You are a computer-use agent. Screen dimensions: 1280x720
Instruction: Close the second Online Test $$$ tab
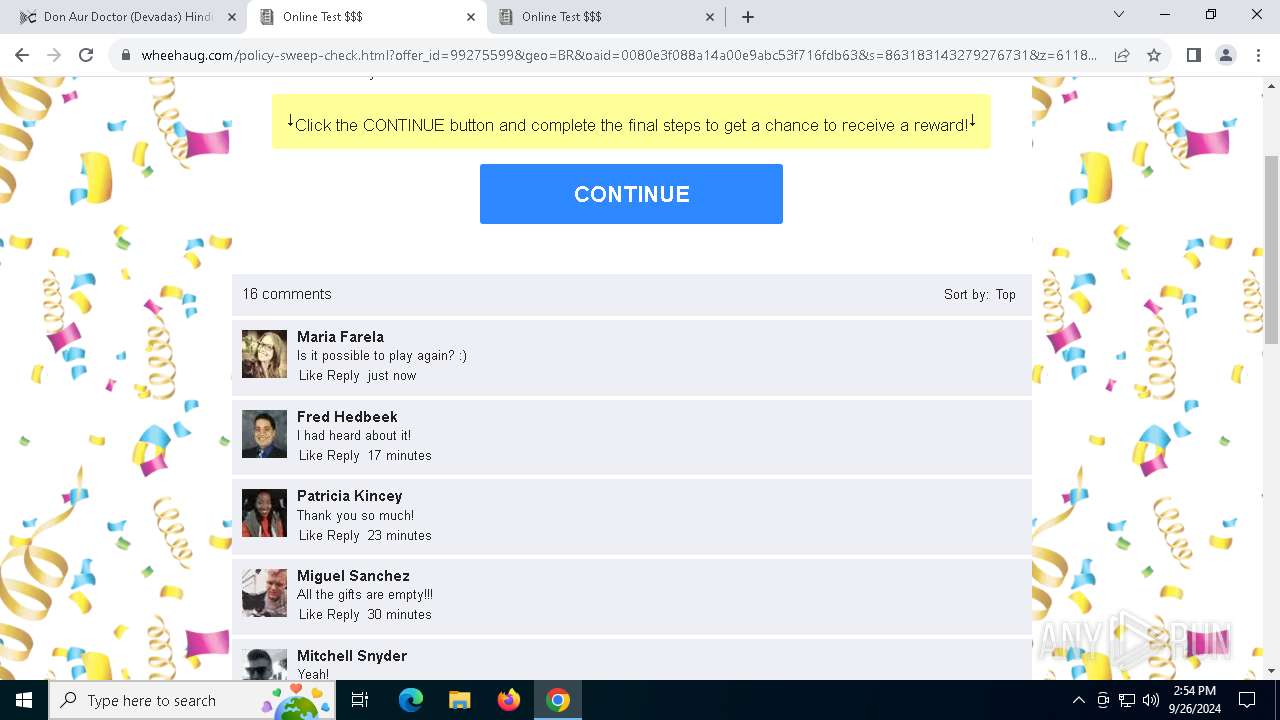click(x=710, y=17)
